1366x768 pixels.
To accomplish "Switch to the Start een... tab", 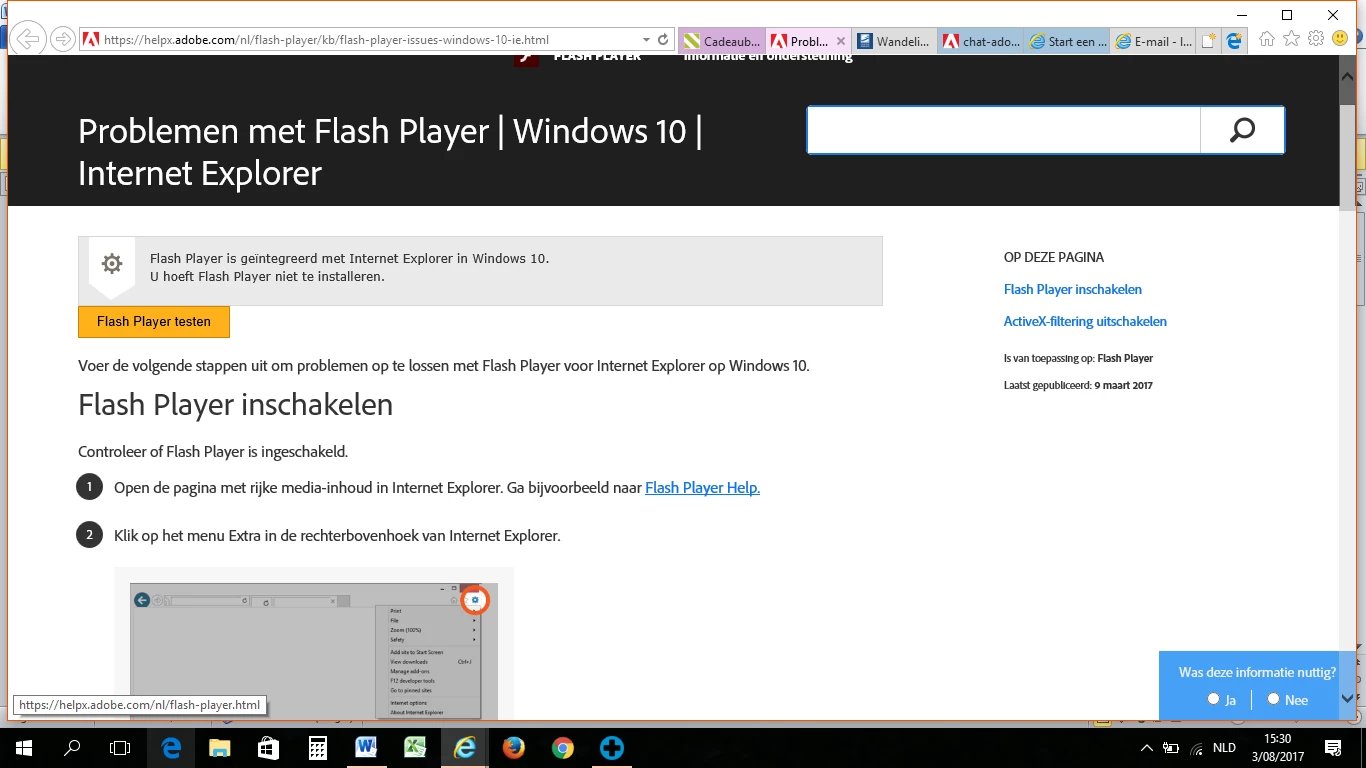I will pos(1067,41).
